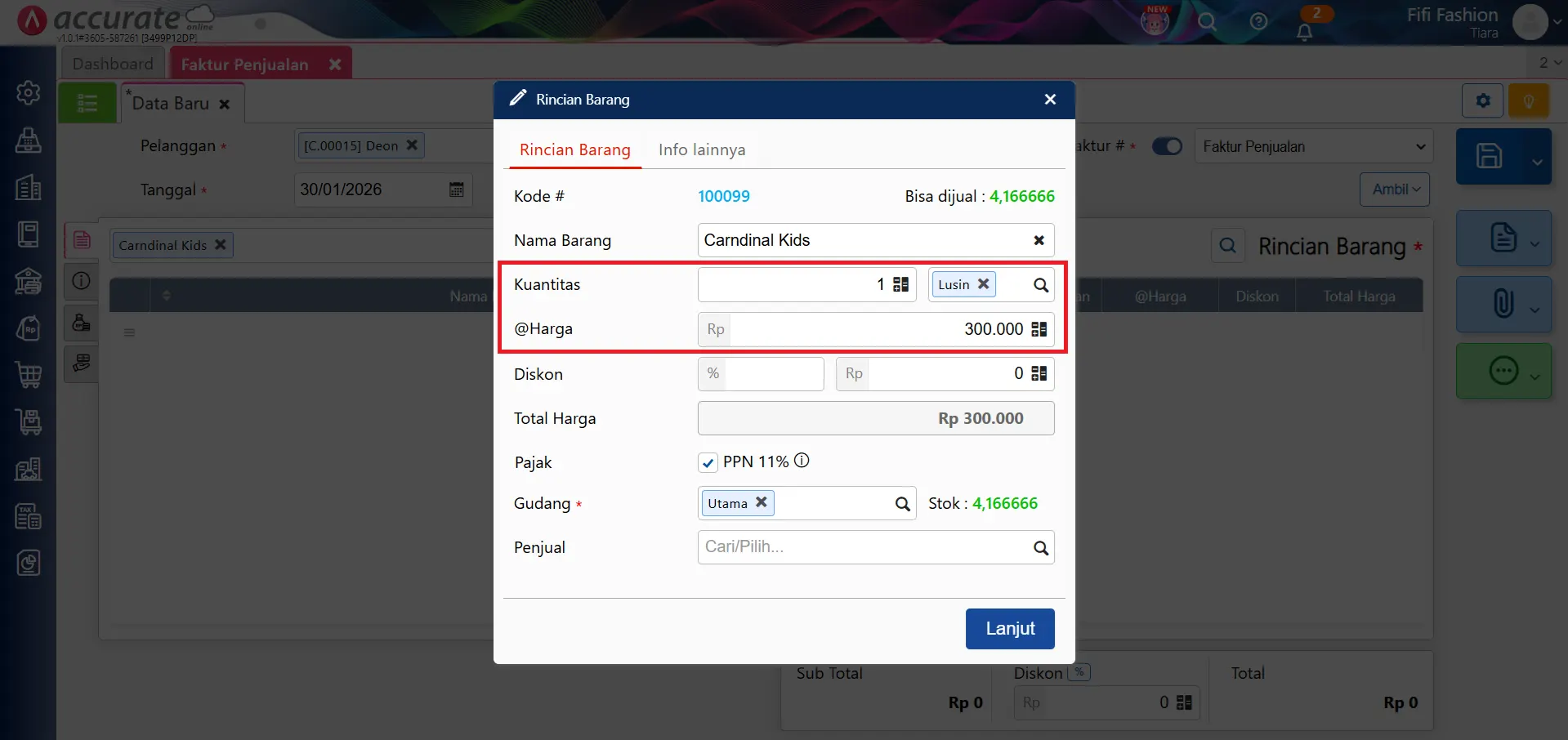This screenshot has width=1568, height=740.
Task: Click the Lanjut button
Action: point(1009,628)
